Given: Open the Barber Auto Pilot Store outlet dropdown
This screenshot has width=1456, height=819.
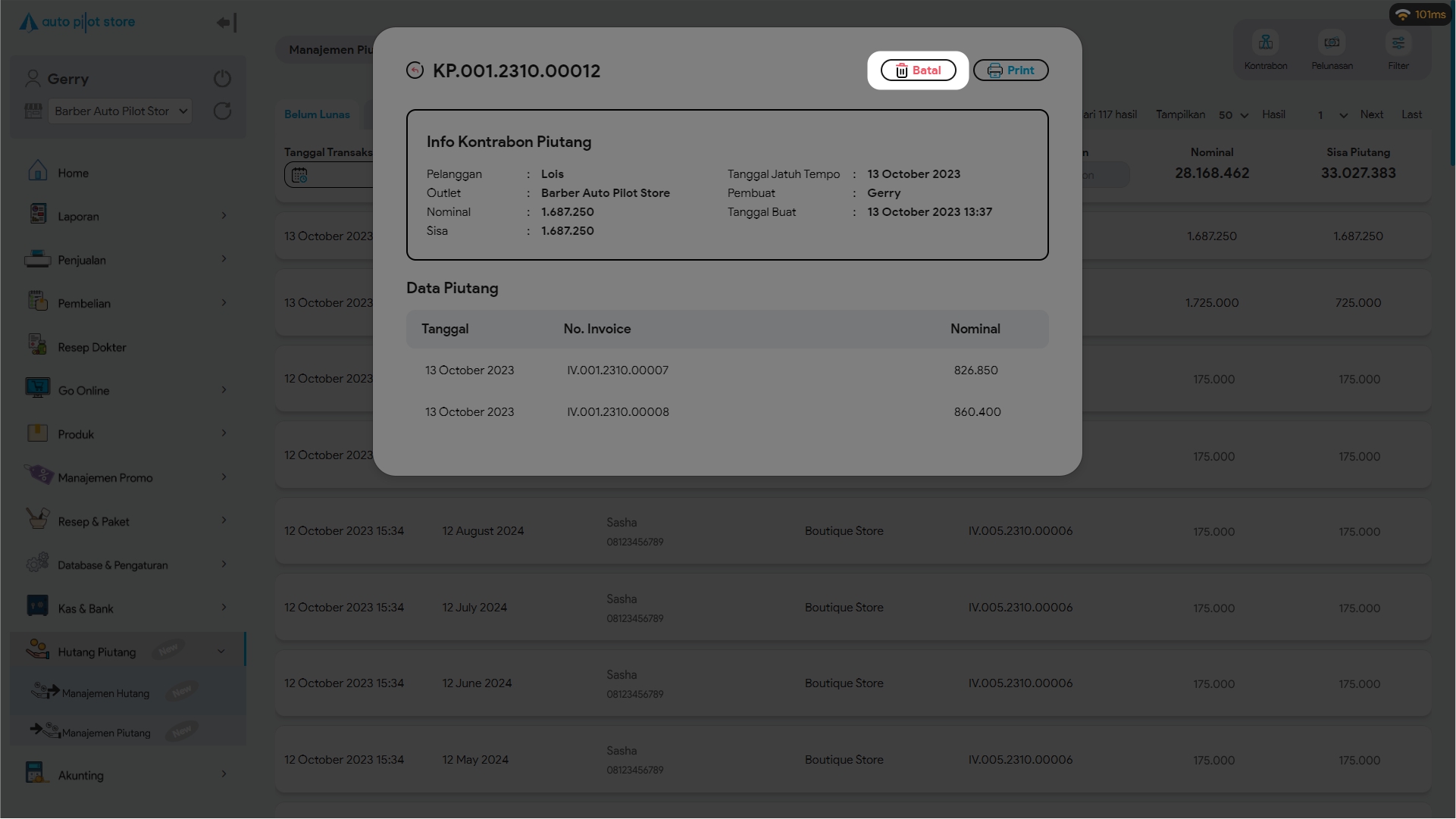Looking at the screenshot, I should click(x=120, y=111).
